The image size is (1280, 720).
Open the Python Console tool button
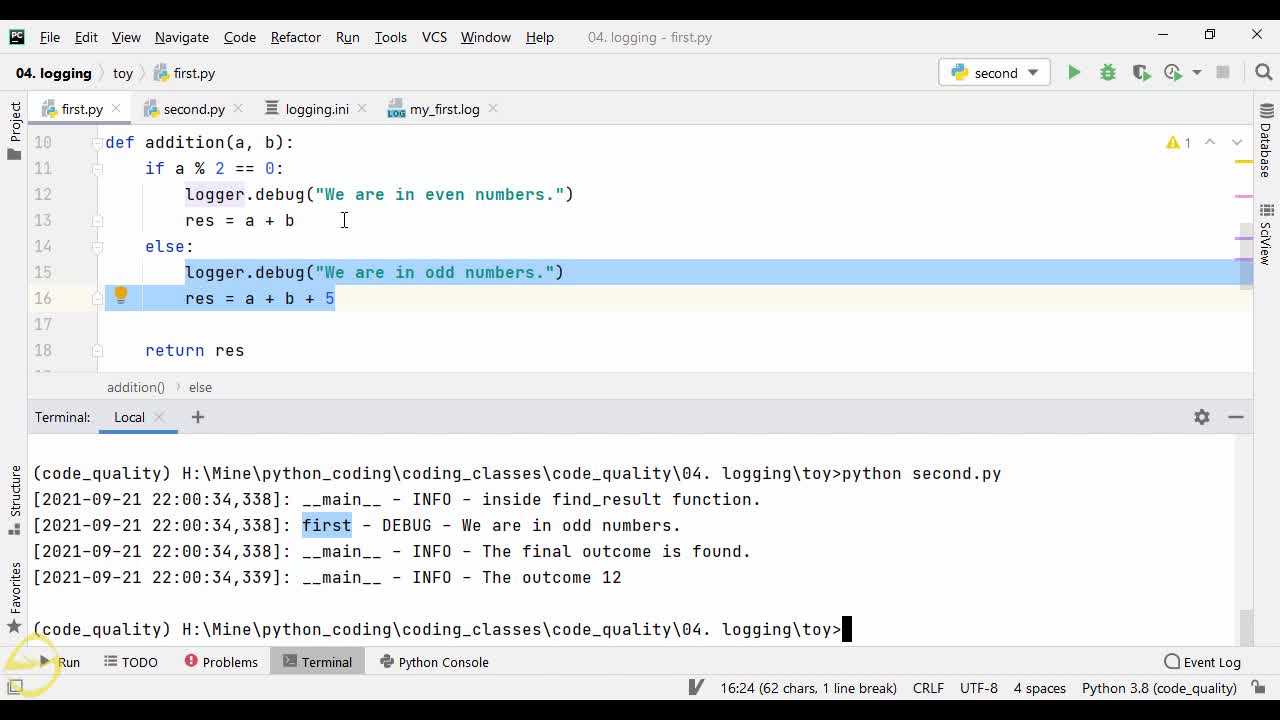(434, 662)
